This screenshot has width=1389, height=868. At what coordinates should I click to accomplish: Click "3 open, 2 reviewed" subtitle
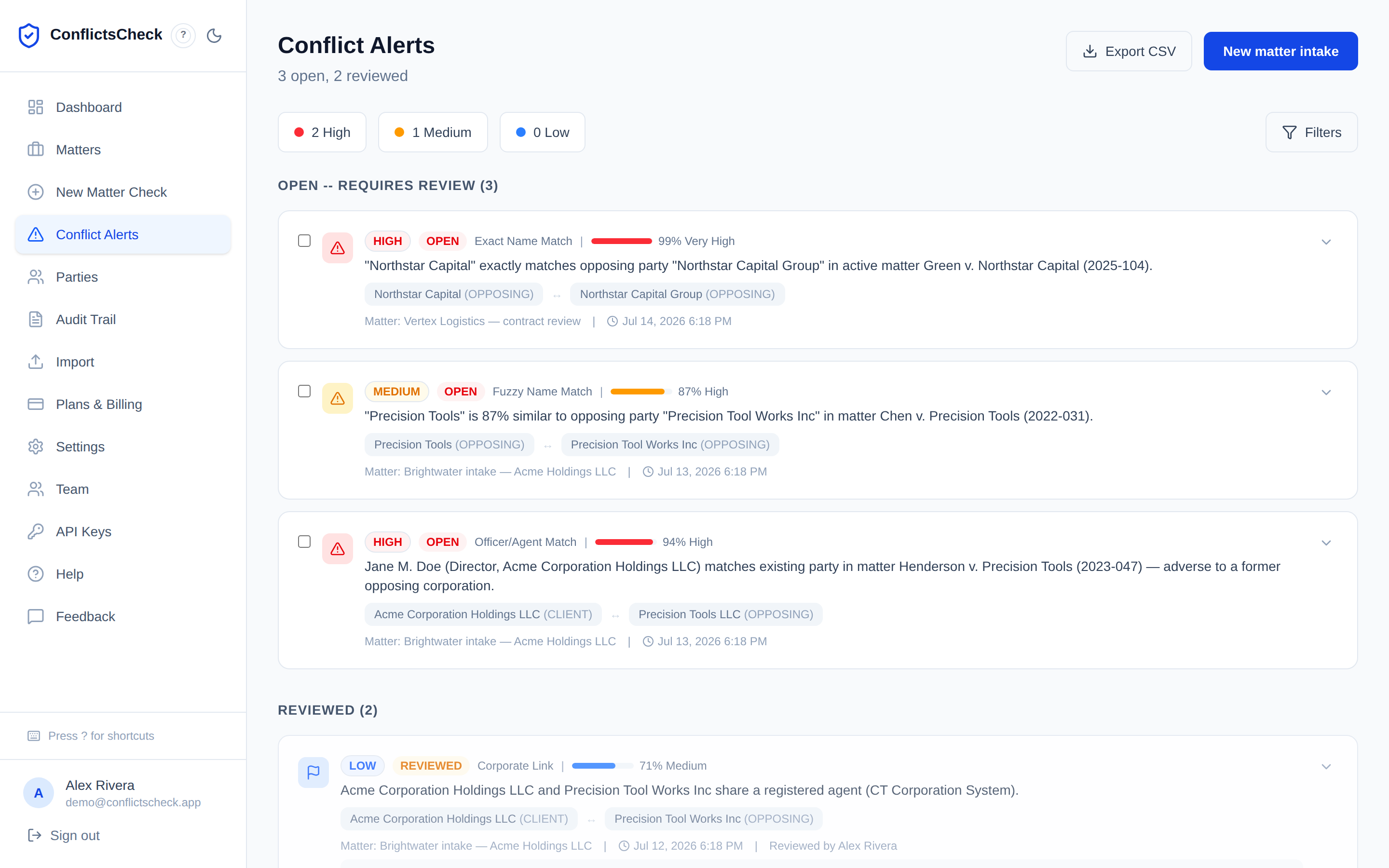click(342, 76)
